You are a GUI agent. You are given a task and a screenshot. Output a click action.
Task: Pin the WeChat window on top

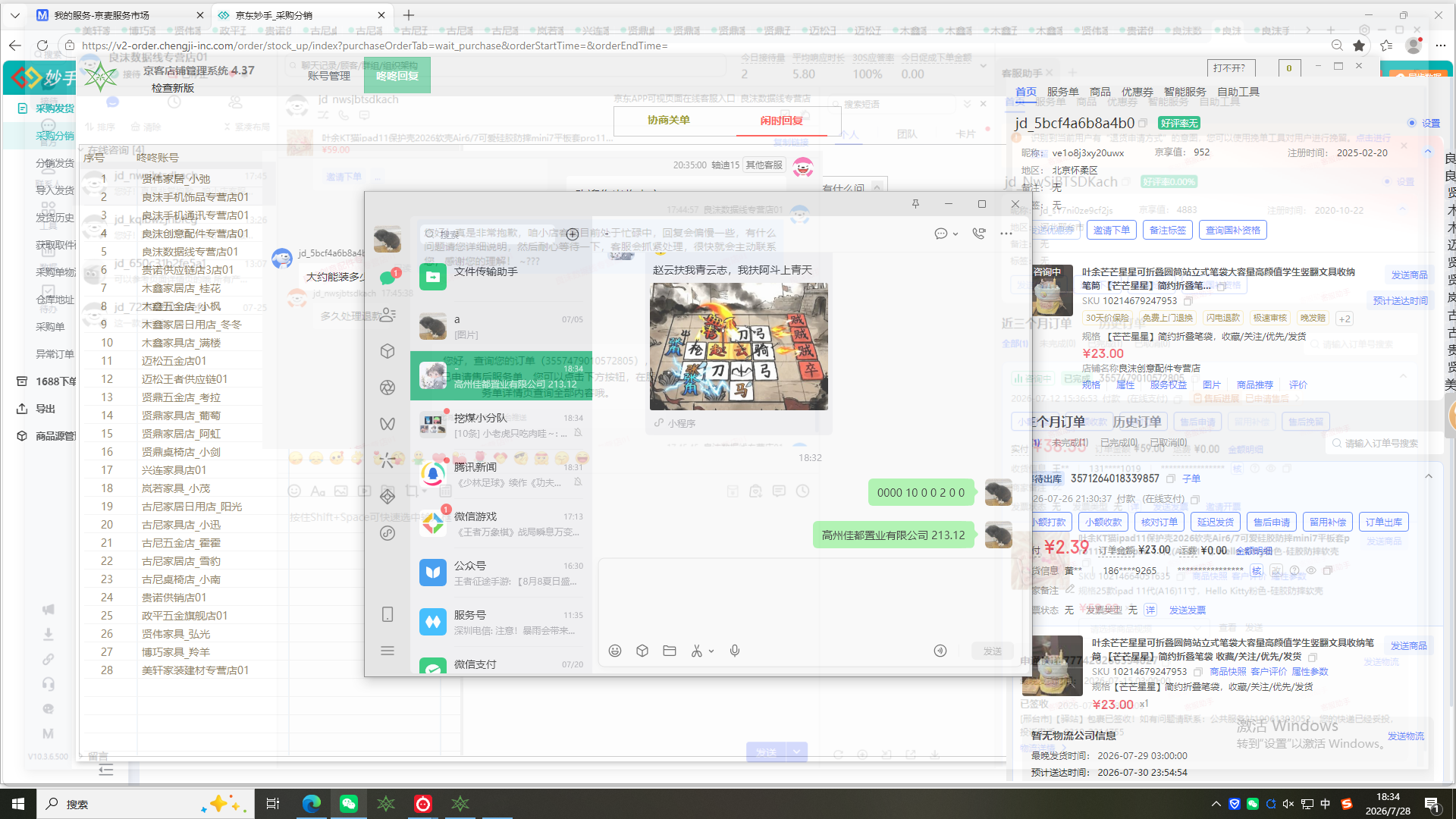(915, 204)
